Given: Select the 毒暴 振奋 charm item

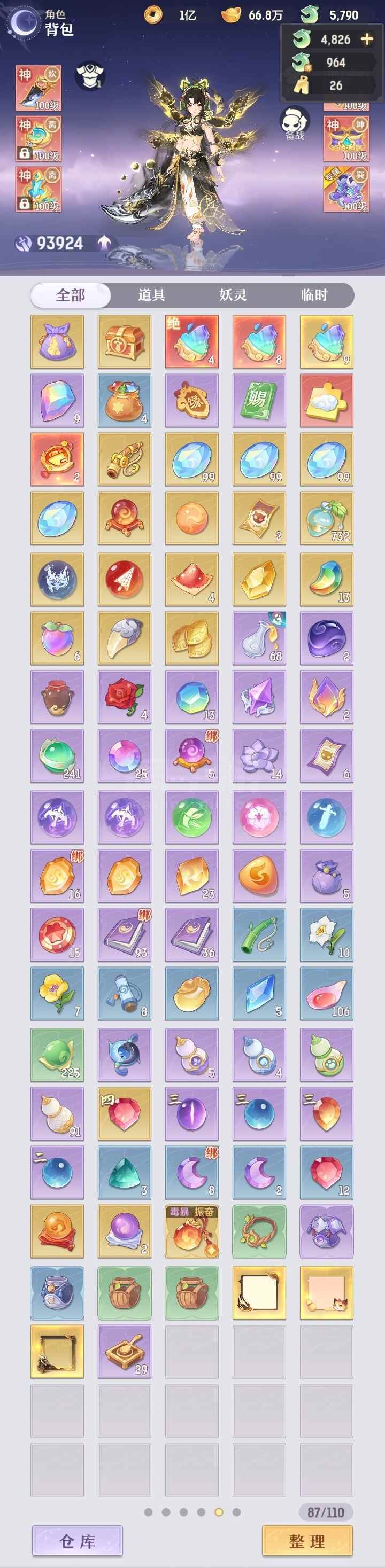Looking at the screenshot, I should [192, 1231].
